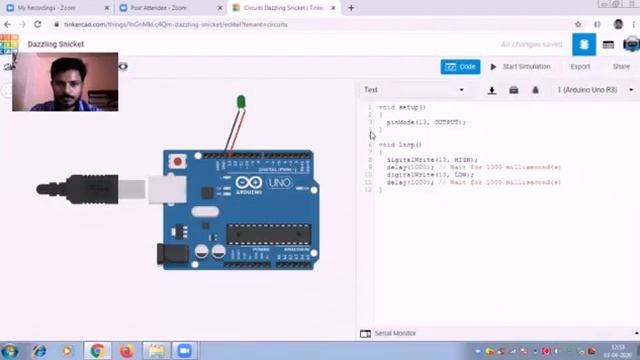Click the Arduino red reset button

tap(178, 162)
